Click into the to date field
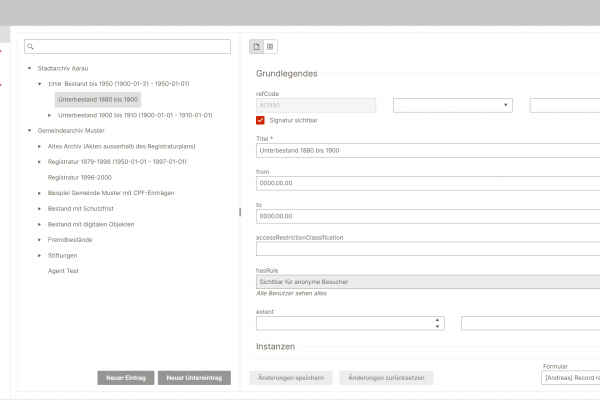This screenshot has height=400, width=600. (428, 216)
